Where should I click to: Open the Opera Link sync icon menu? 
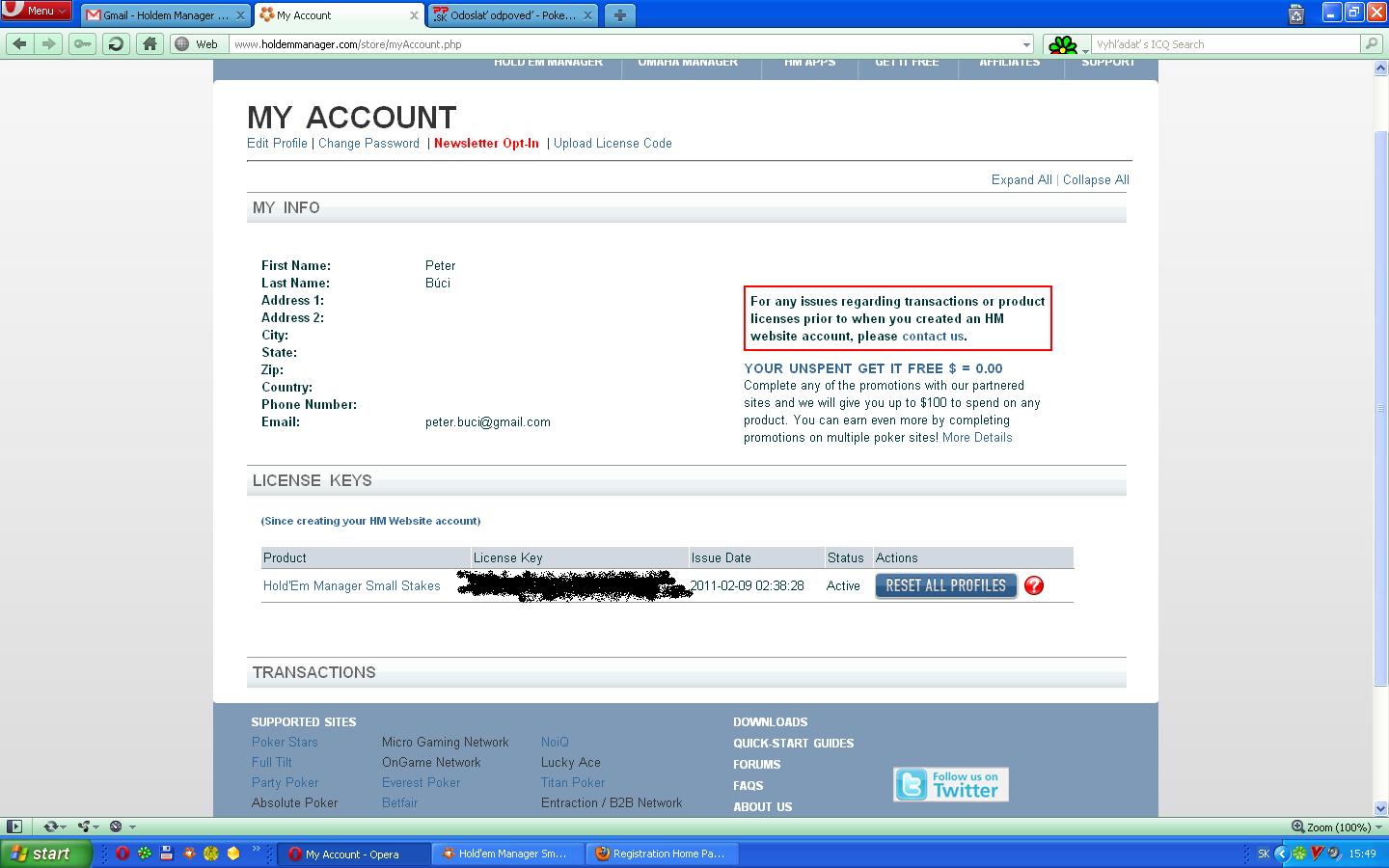(54, 827)
